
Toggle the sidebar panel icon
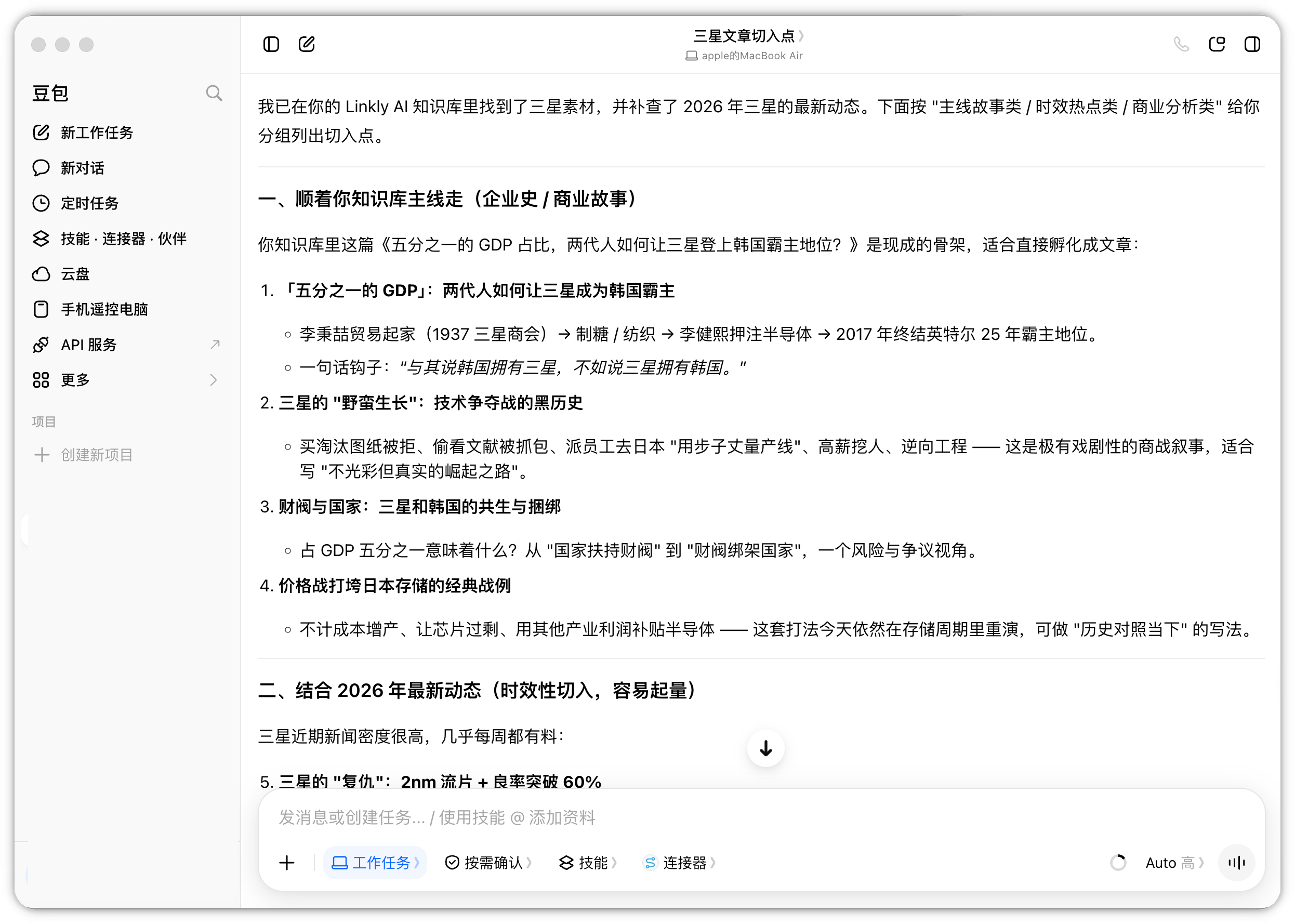tap(271, 44)
